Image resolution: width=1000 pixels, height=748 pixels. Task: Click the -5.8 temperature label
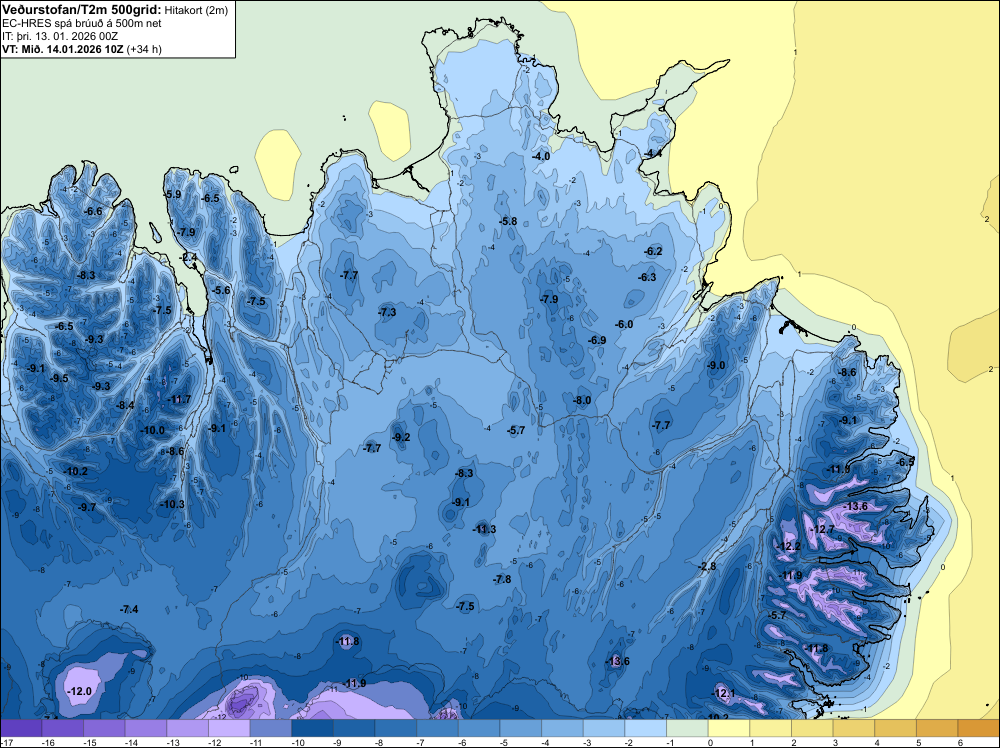click(508, 221)
